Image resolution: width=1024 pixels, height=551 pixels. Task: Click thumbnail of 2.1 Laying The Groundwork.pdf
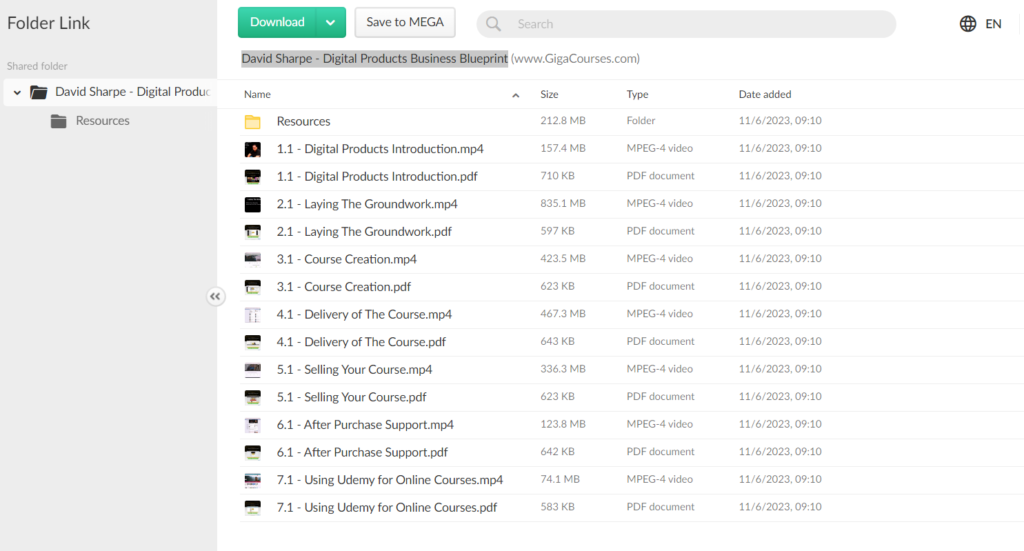pos(253,232)
